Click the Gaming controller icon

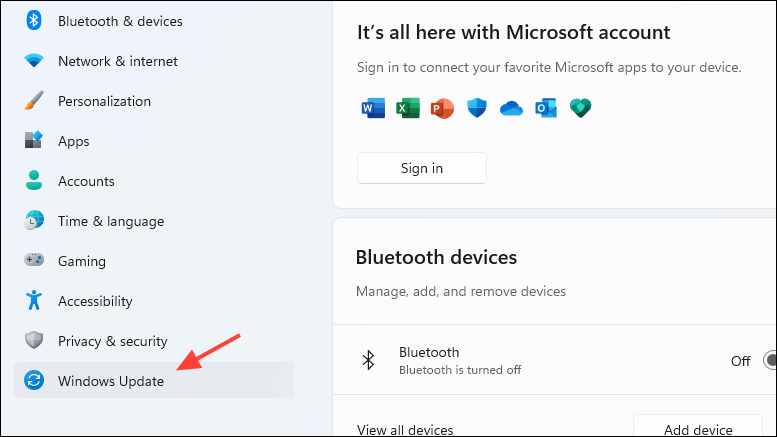[x=34, y=260]
